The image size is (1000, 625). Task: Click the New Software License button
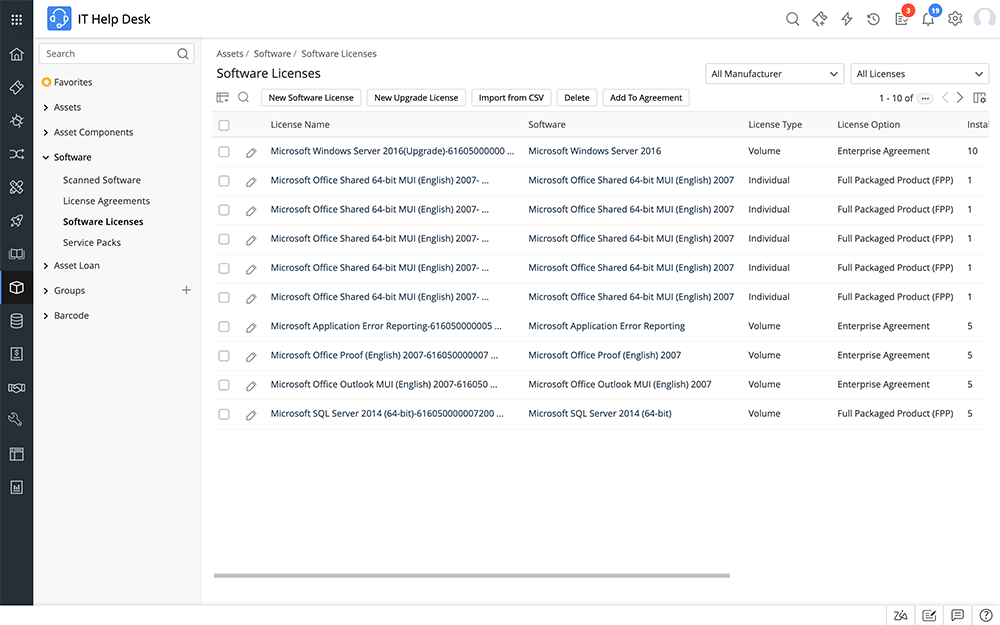(x=314, y=97)
